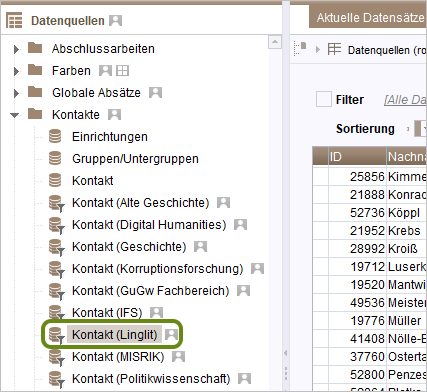Click filtered database icon of Kontakt (Politikwissenschaft)
The width and height of the screenshot is (427, 392).
coord(56,379)
